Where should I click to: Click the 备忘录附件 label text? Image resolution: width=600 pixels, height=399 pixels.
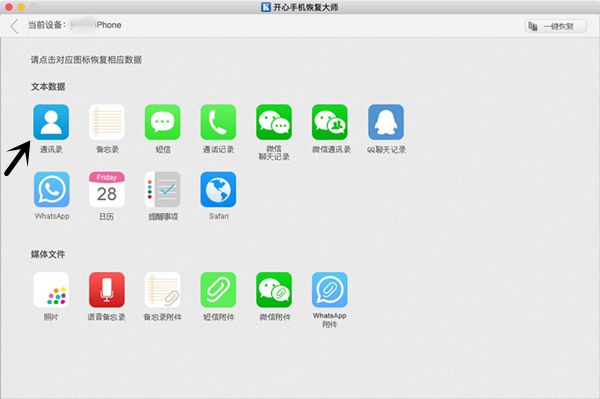coord(163,317)
